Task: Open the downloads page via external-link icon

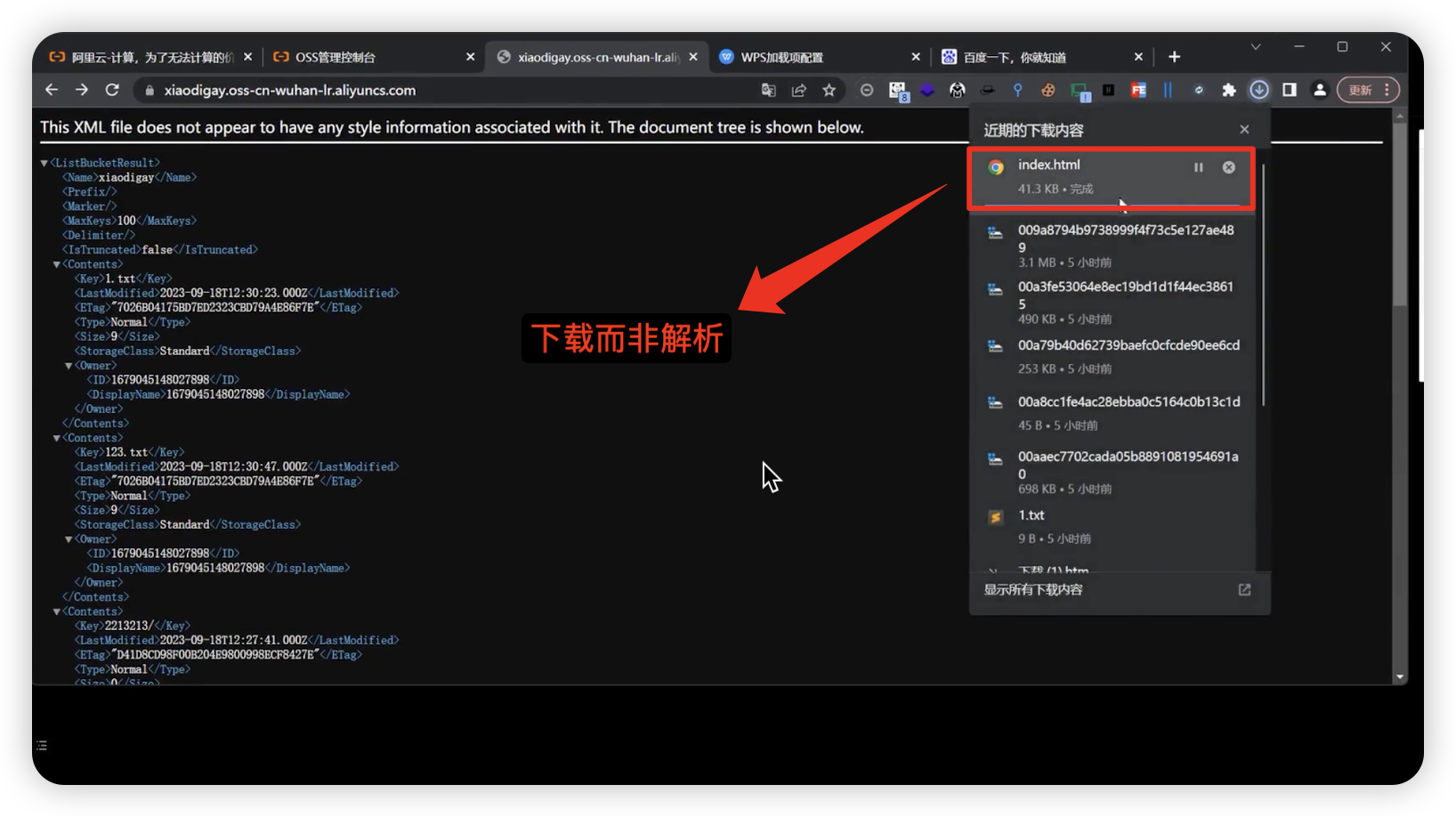Action: pyautogui.click(x=1245, y=589)
